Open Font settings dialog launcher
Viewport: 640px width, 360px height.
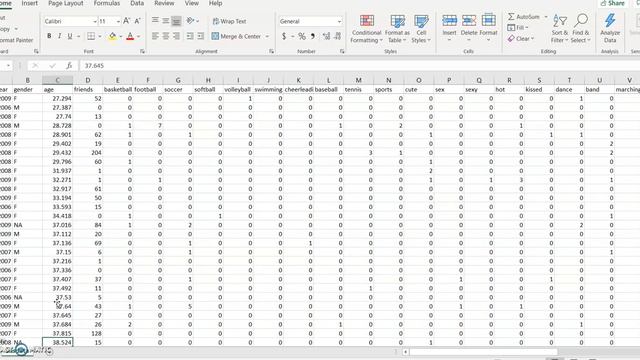142,51
